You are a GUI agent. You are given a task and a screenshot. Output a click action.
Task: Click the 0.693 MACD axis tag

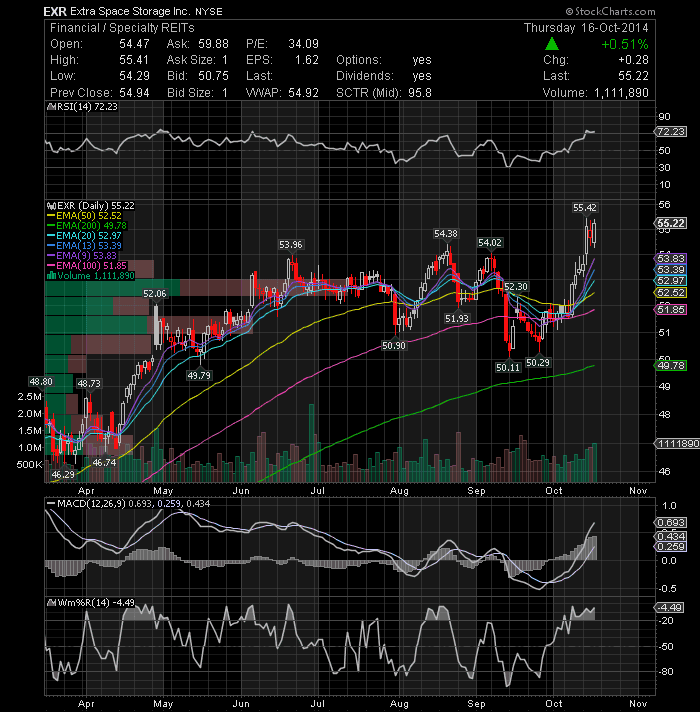coord(670,523)
